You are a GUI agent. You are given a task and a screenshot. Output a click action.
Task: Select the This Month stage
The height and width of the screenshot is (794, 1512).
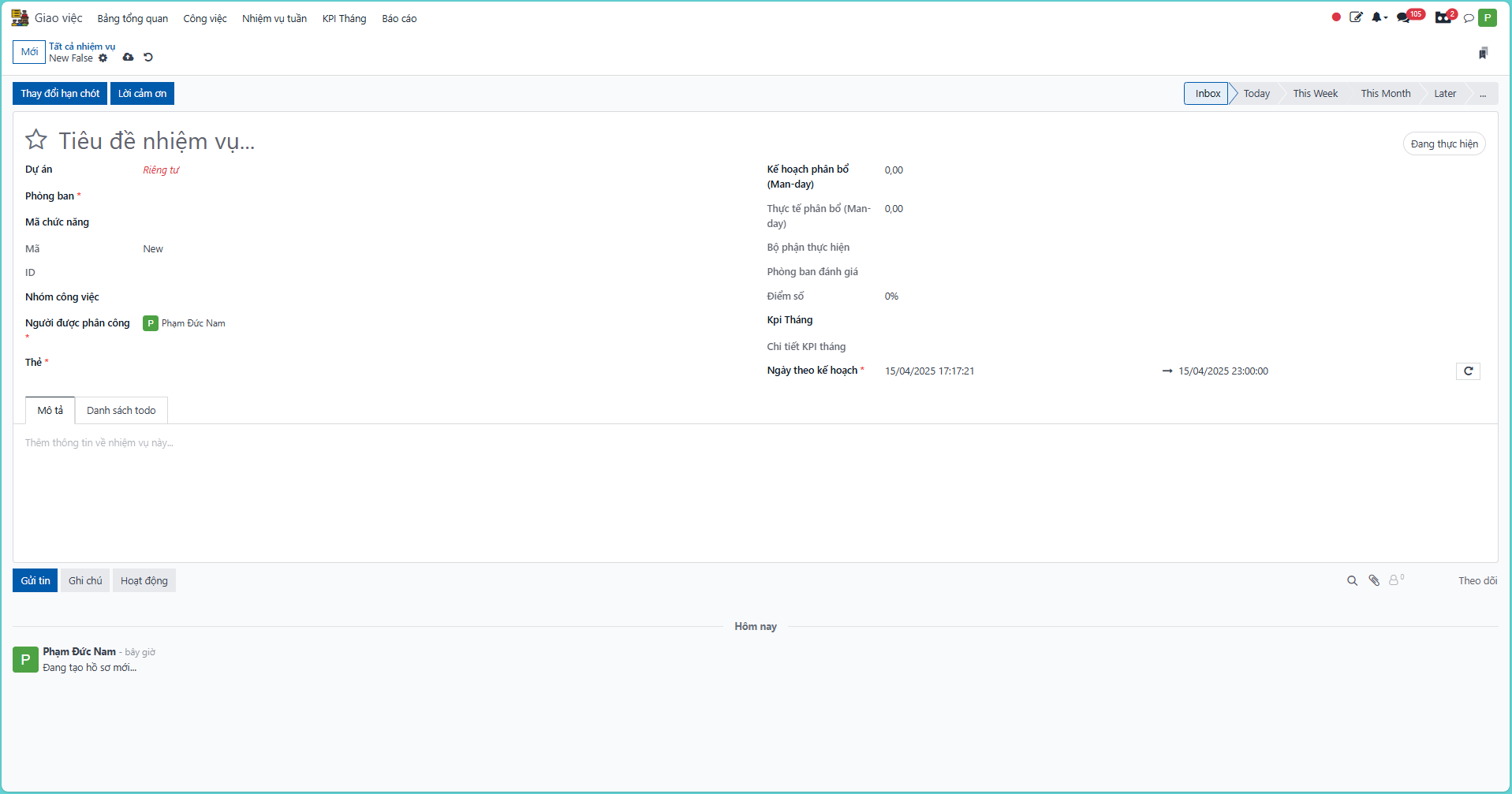tap(1385, 93)
